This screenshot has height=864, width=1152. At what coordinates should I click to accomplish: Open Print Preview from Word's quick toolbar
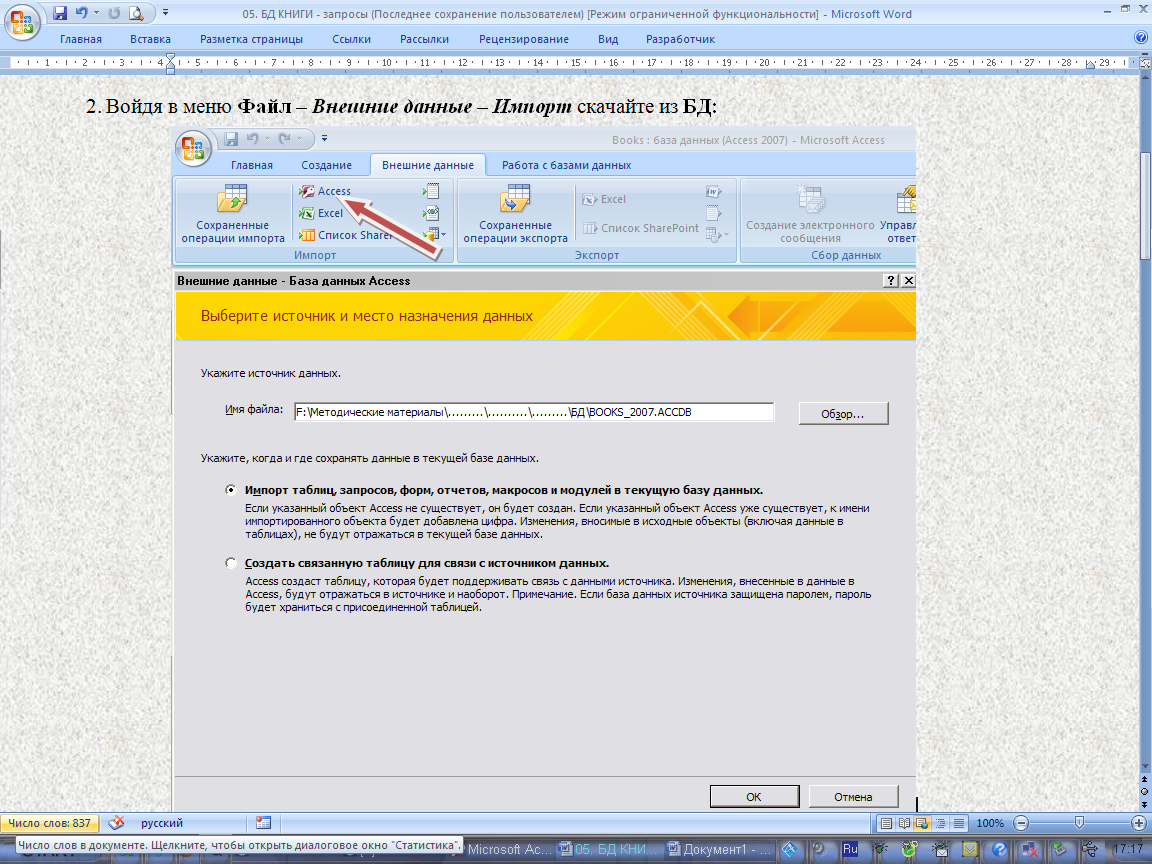click(x=137, y=13)
